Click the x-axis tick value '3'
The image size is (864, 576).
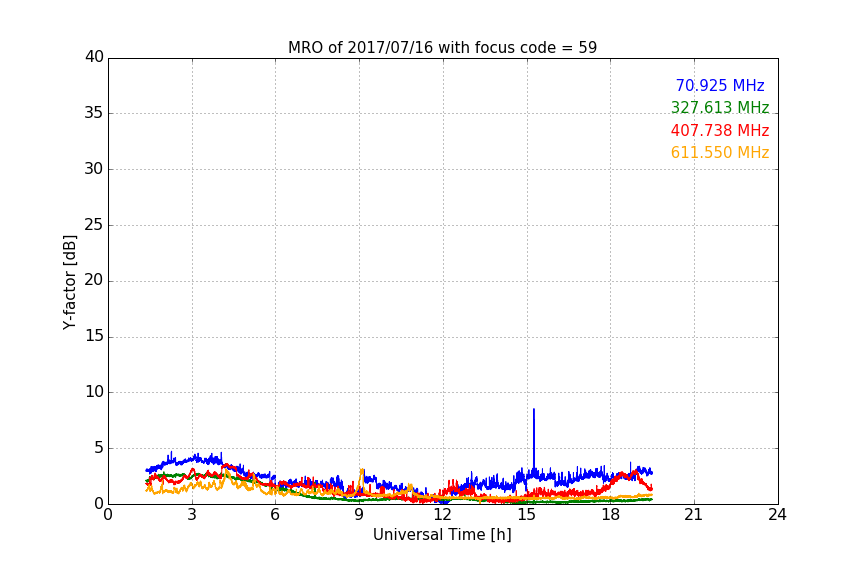[x=192, y=515]
